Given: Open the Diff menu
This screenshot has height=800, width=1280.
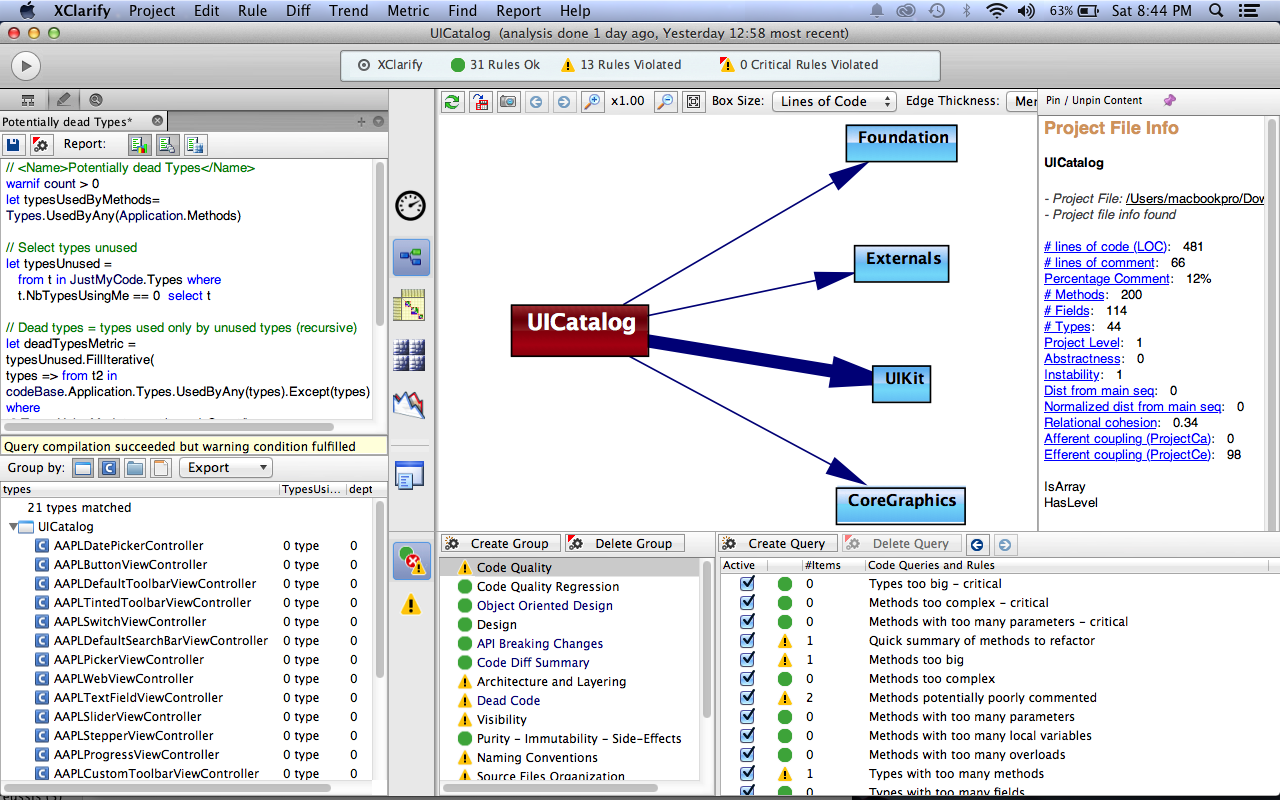Looking at the screenshot, I should pos(300,11).
